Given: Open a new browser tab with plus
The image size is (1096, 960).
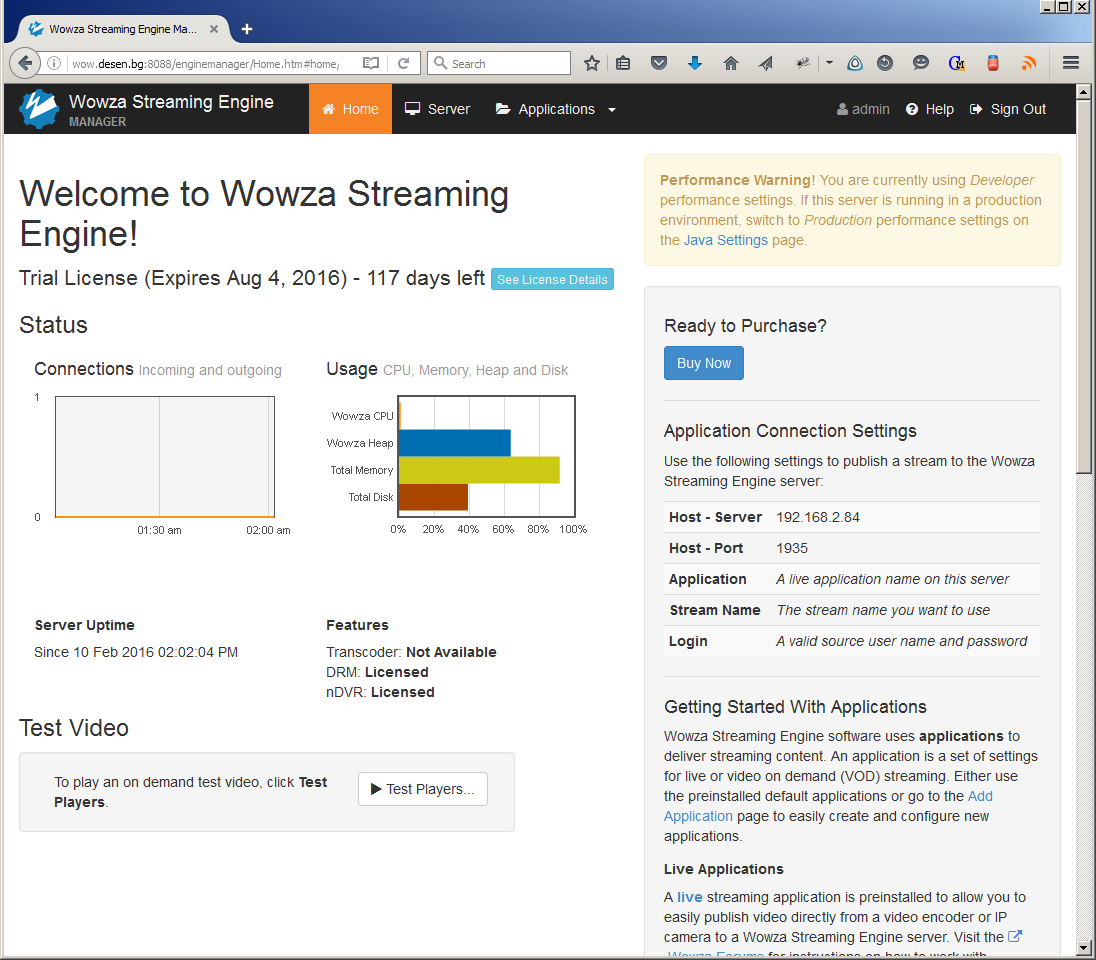Looking at the screenshot, I should (247, 29).
